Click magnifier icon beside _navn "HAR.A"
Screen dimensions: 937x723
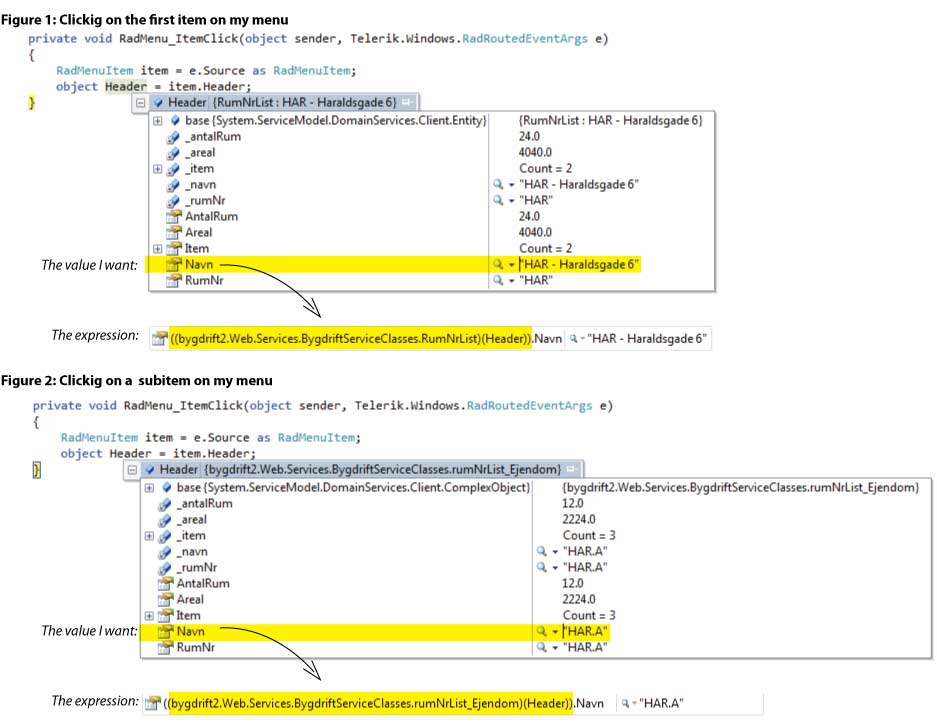click(x=542, y=551)
